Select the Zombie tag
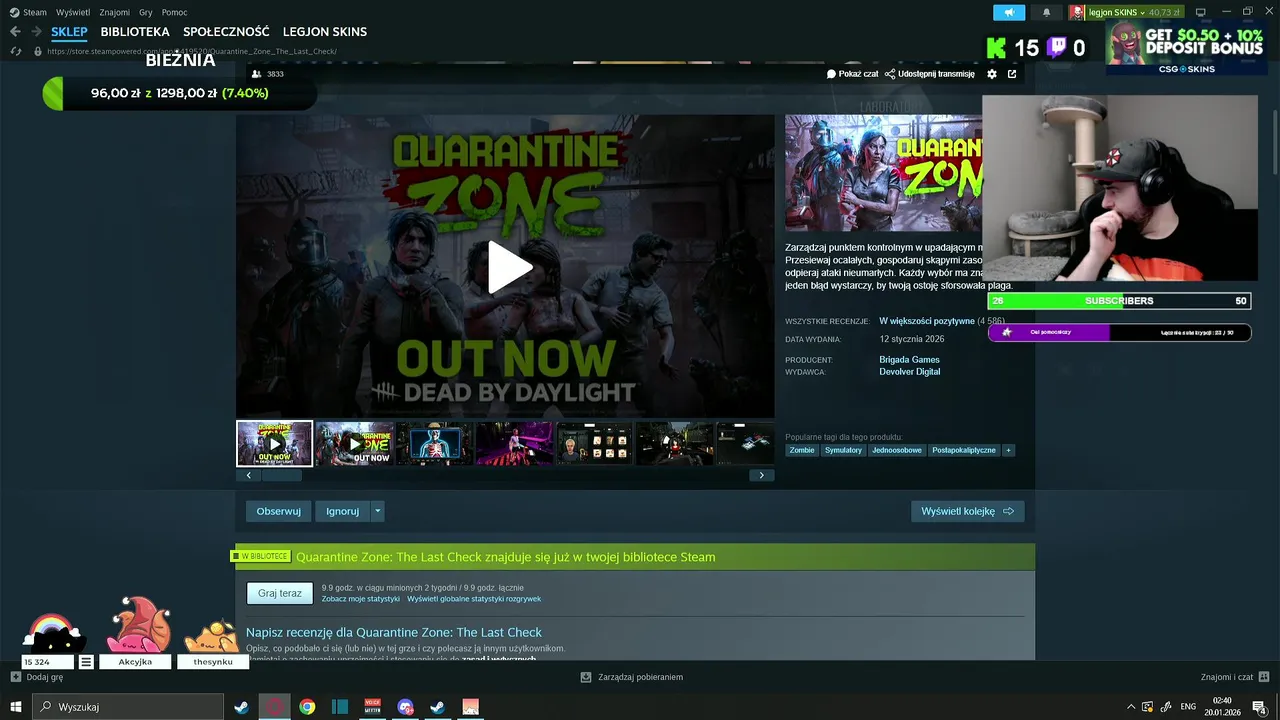 point(802,450)
